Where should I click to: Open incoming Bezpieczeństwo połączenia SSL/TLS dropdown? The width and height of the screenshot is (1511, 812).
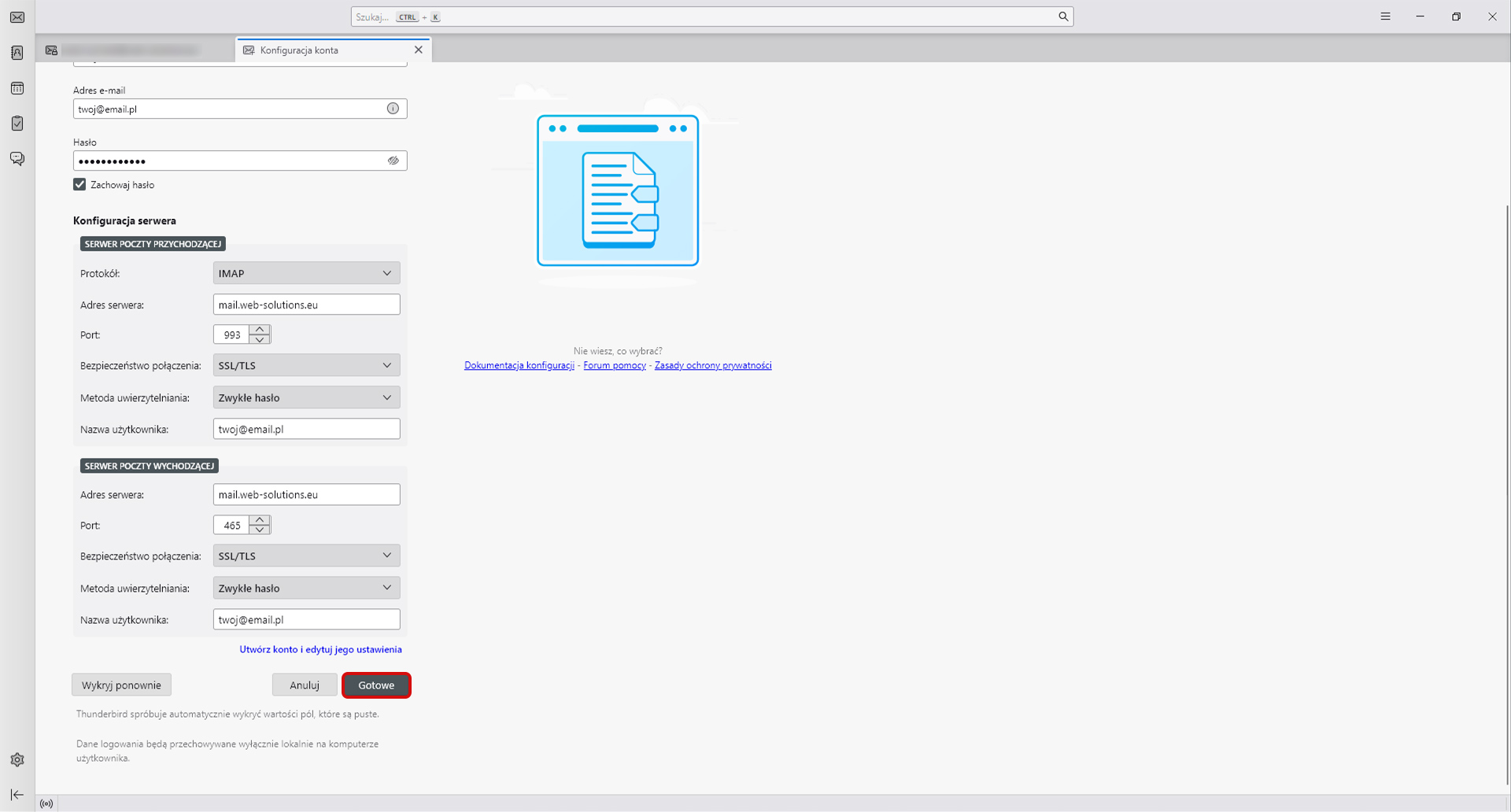coord(306,365)
